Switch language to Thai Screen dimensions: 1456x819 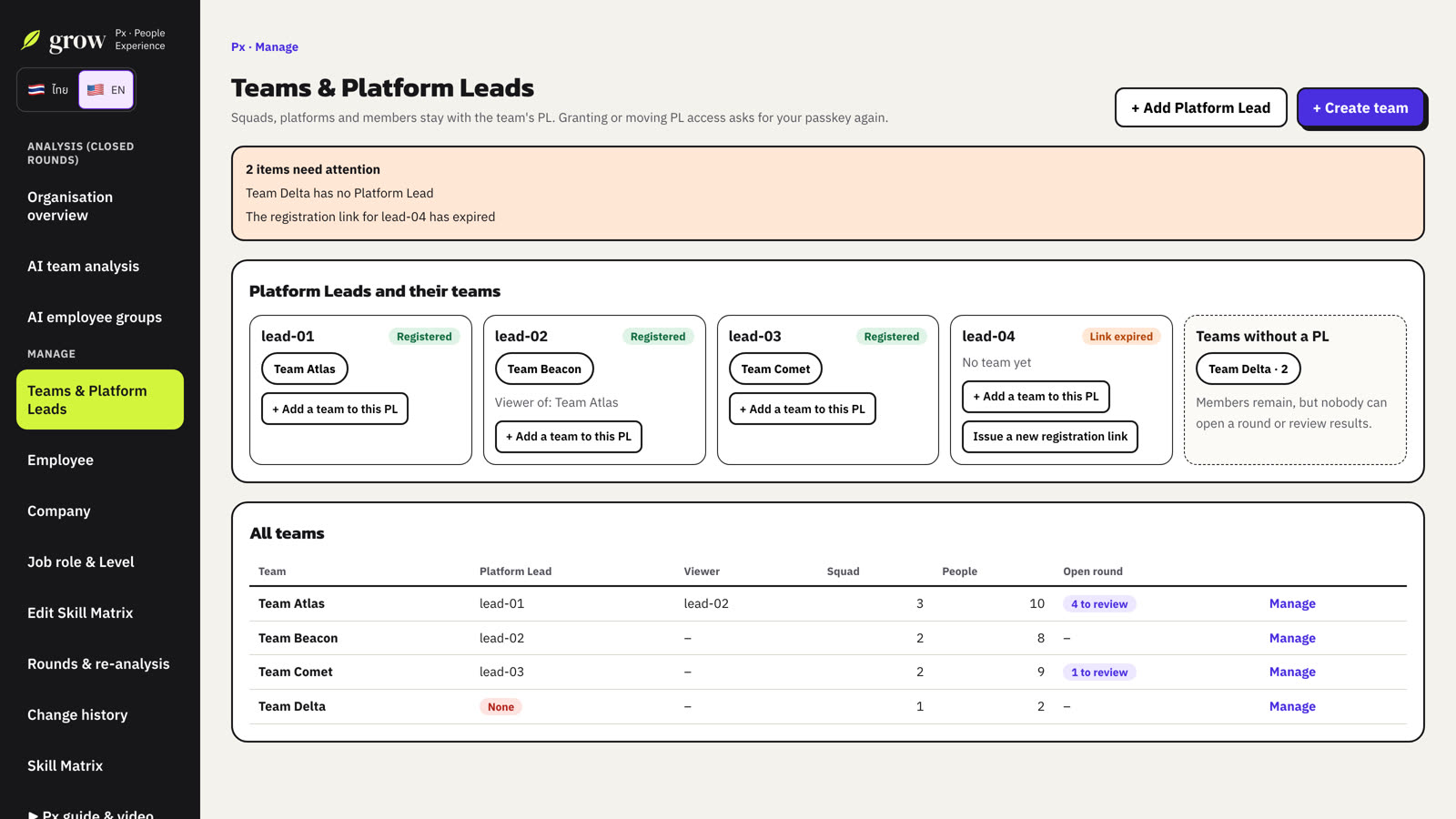point(48,90)
